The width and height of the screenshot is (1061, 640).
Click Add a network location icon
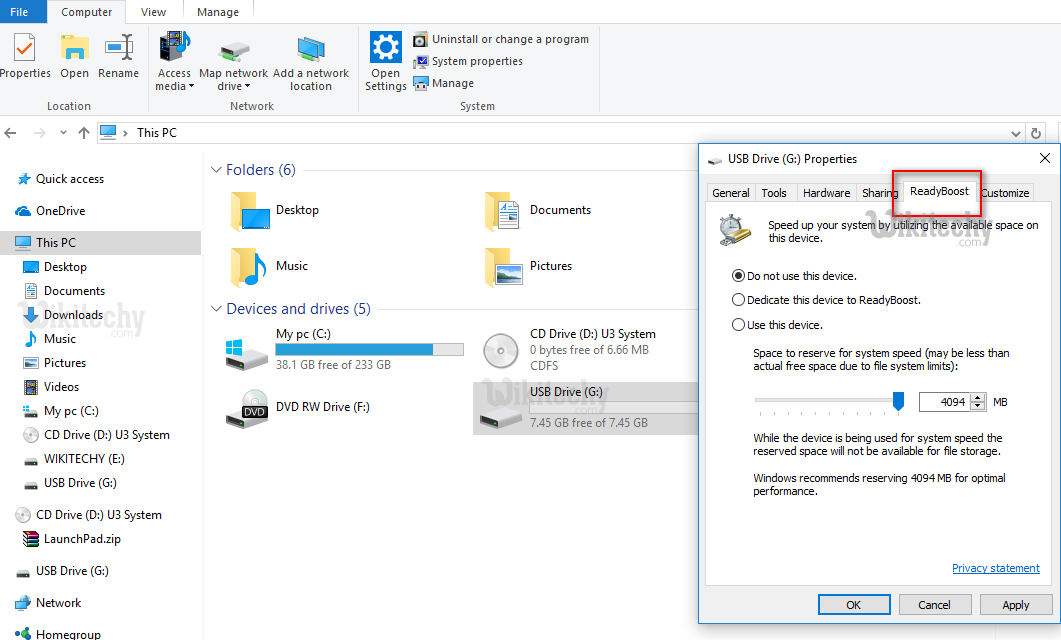point(311,50)
